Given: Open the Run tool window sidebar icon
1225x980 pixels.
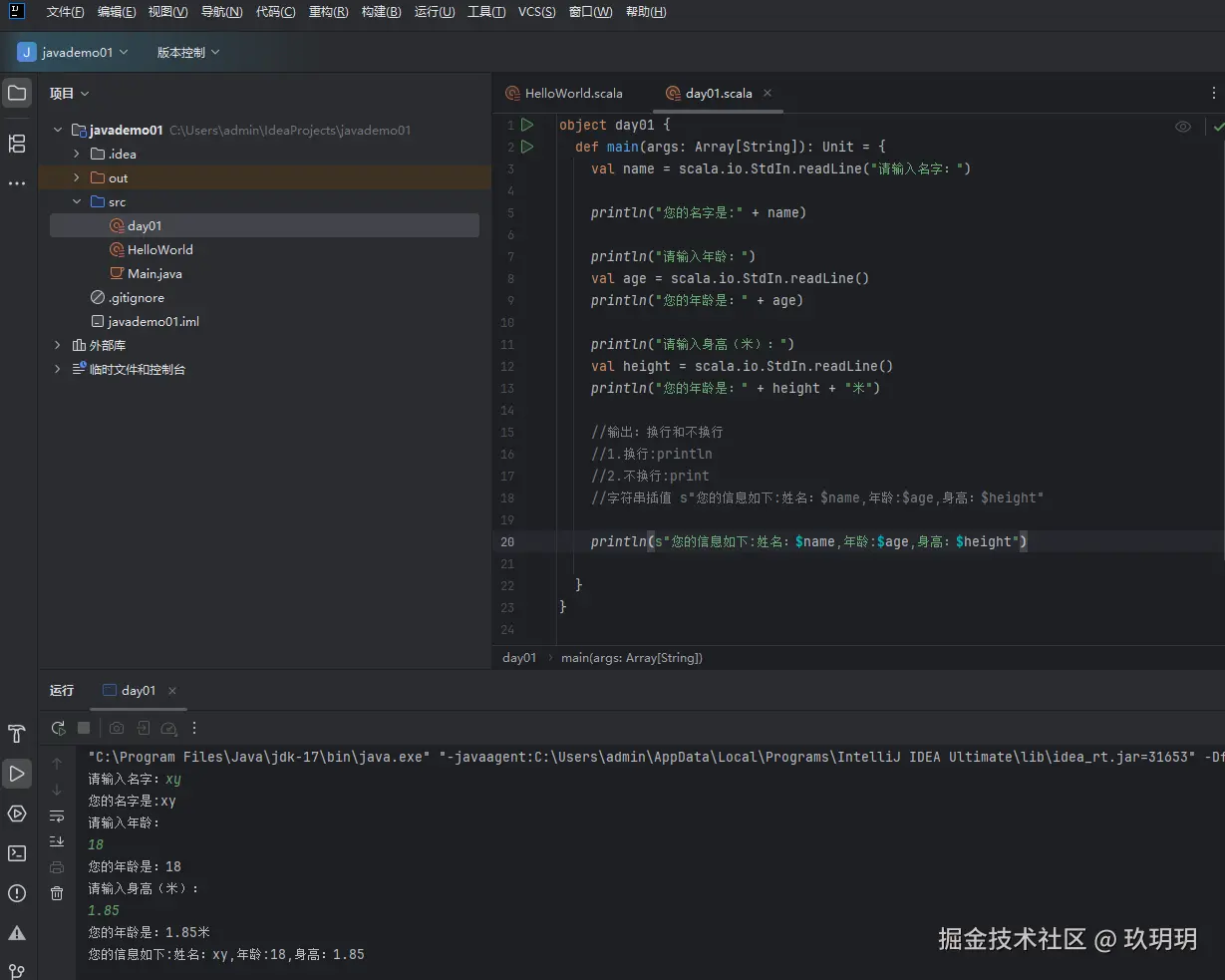Looking at the screenshot, I should (17, 774).
